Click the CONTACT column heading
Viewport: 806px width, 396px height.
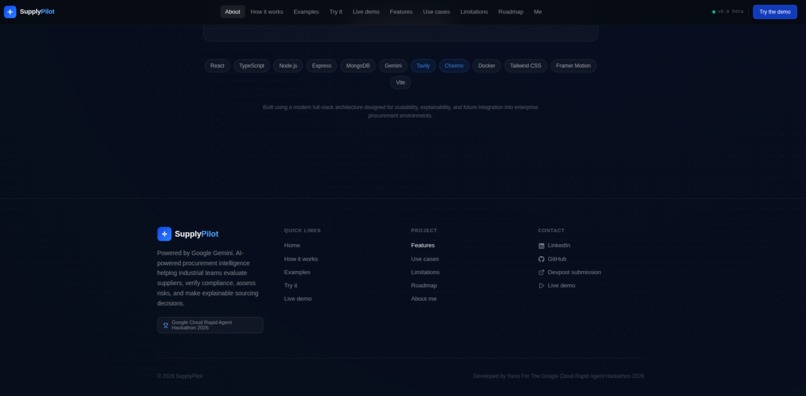[551, 230]
